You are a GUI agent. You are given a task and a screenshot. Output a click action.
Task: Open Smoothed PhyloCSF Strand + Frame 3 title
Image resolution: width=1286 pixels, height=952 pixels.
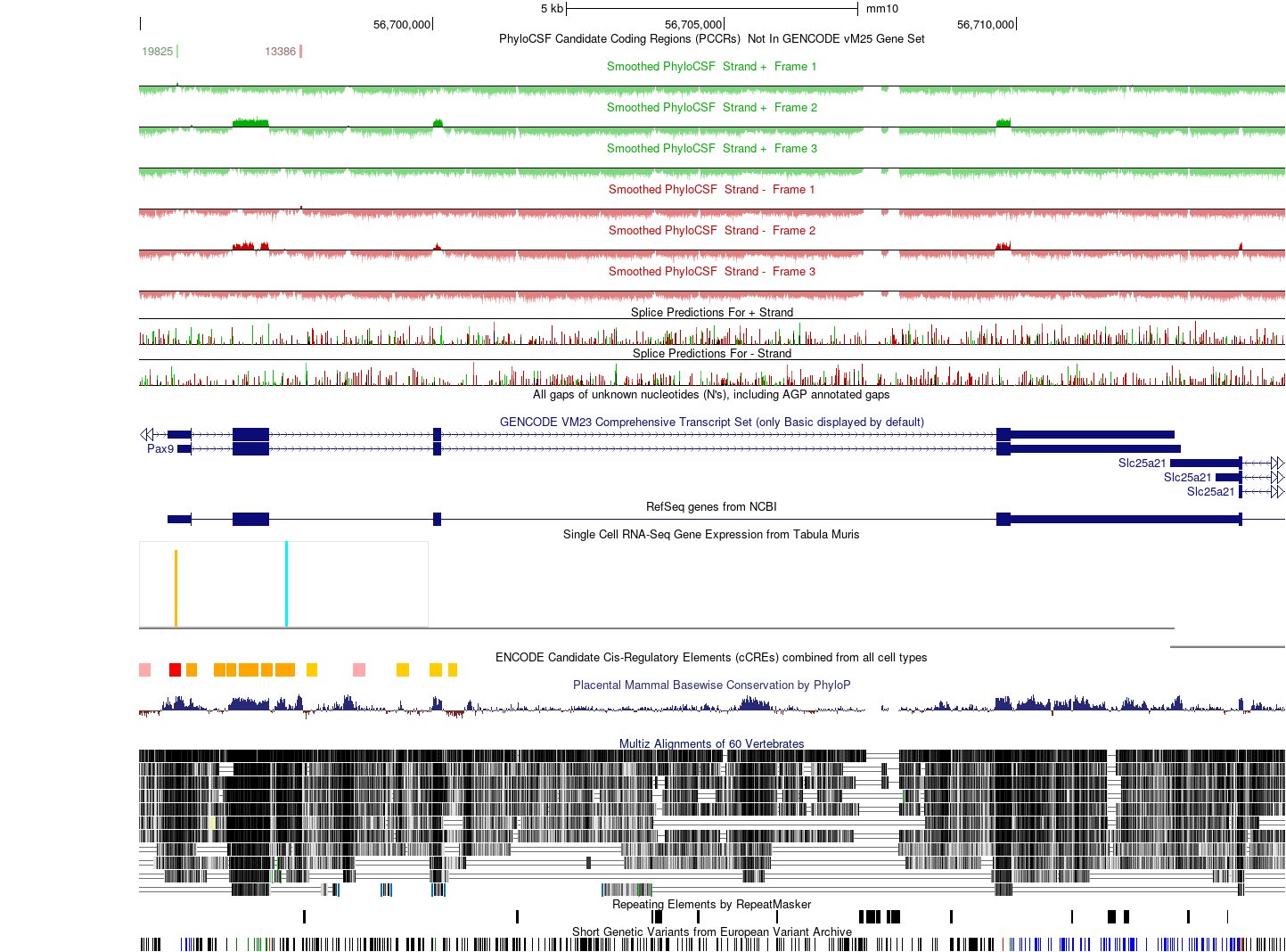[x=711, y=148]
